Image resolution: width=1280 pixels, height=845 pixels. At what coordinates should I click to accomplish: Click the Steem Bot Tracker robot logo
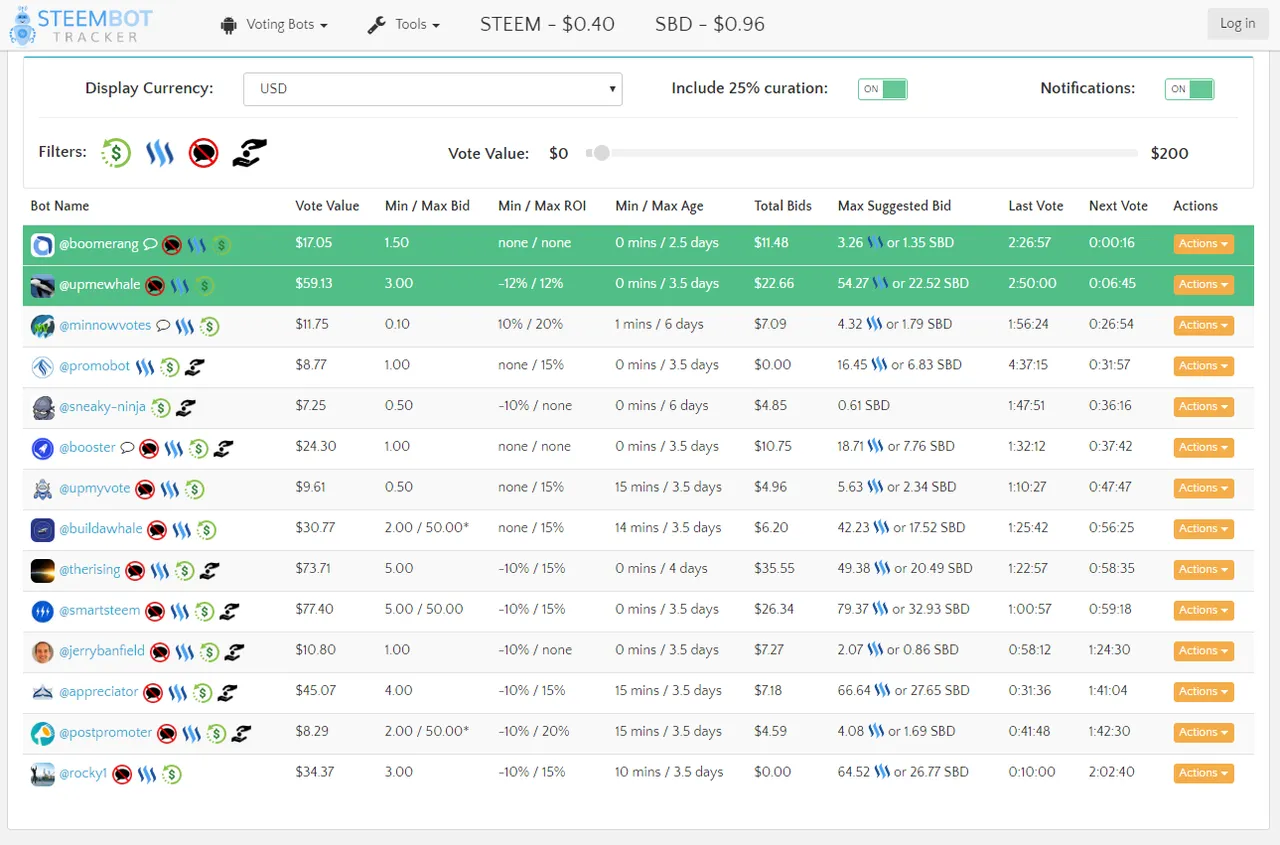(x=21, y=25)
